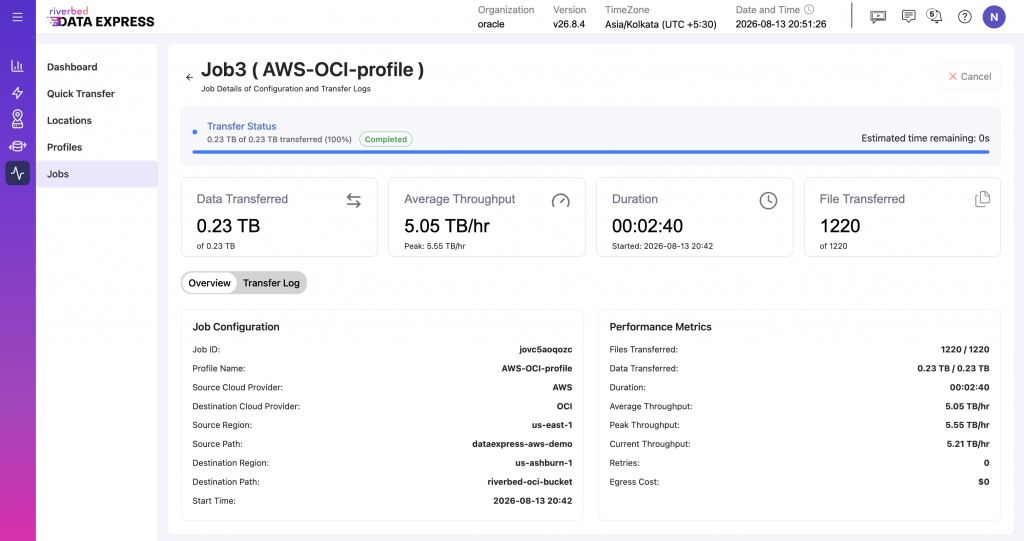Click the gauge icon in Average Throughput card
1024x541 pixels.
coord(560,201)
